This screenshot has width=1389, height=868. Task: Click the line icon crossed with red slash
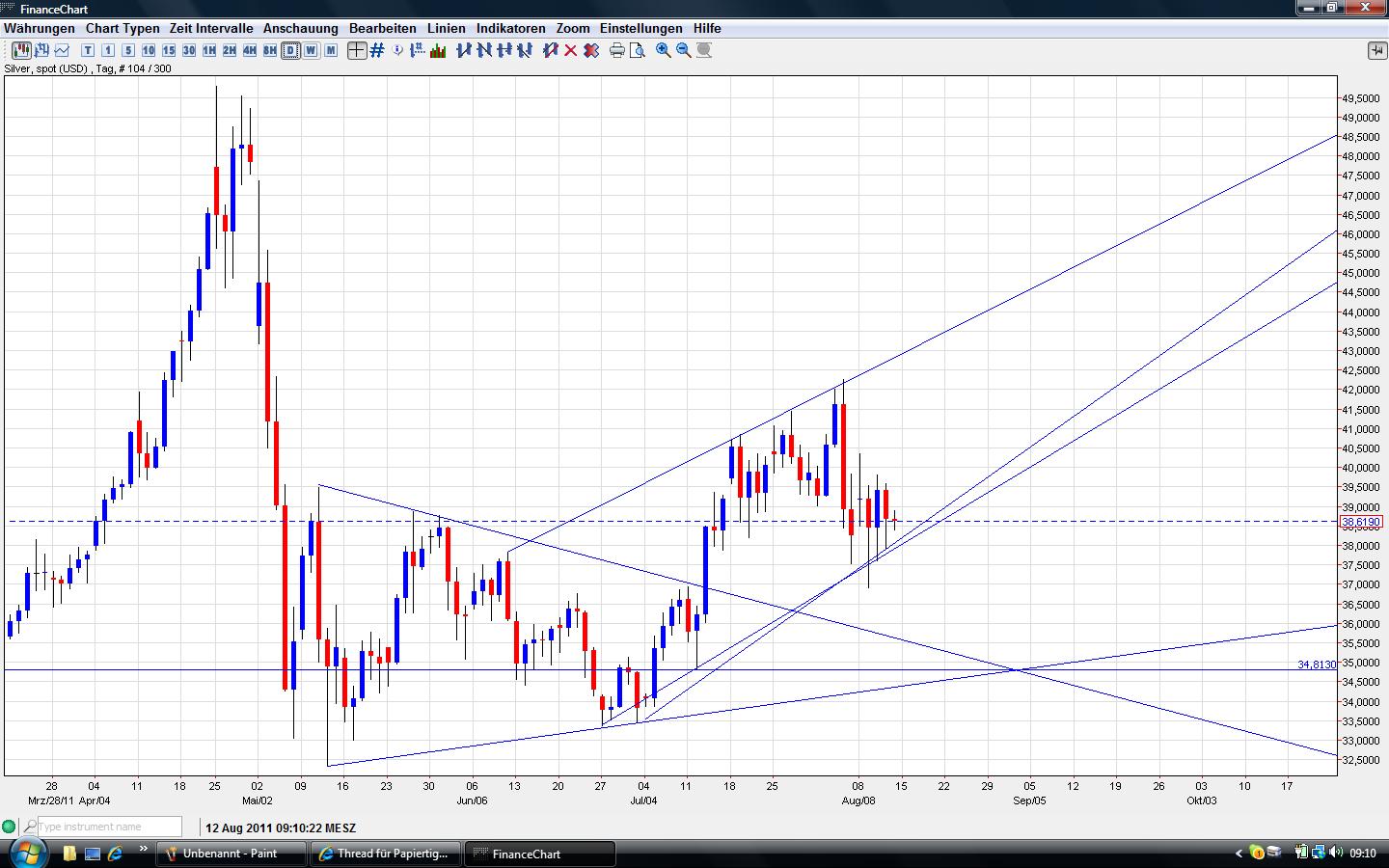(x=551, y=50)
